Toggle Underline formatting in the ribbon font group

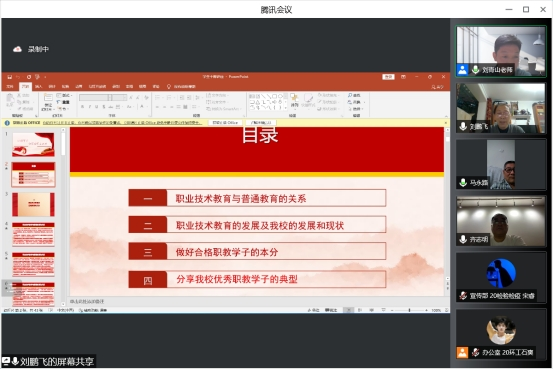pos(96,107)
